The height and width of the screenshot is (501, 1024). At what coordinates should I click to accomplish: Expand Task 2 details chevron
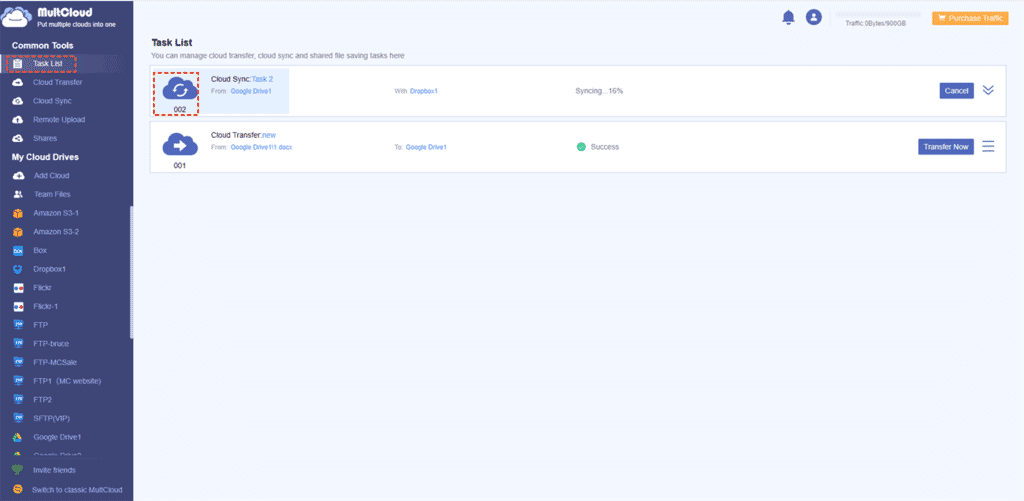pyautogui.click(x=988, y=90)
